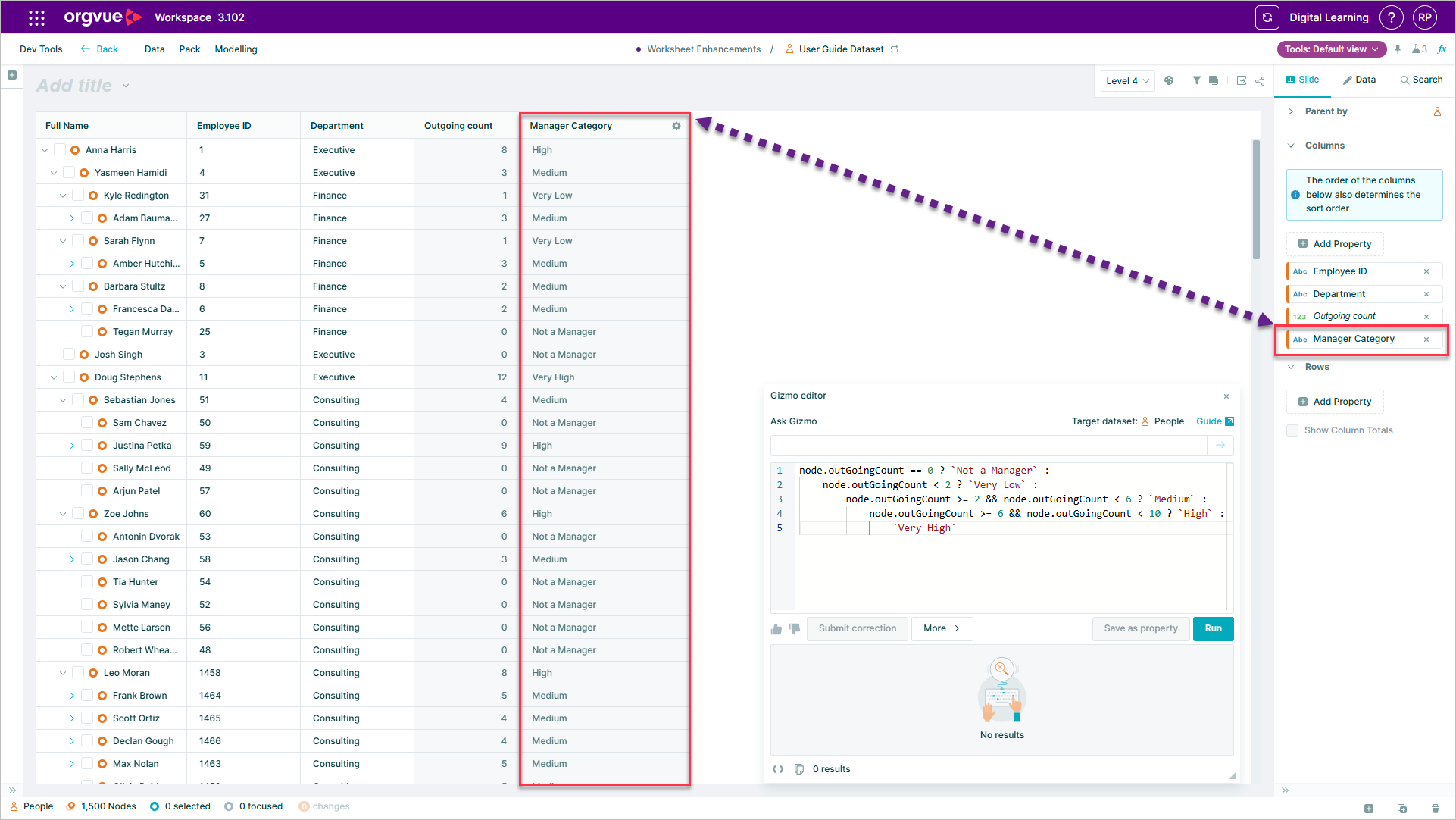Screen dimensions: 1456x820
Task: Expand the Parent by section
Action: click(x=1292, y=111)
